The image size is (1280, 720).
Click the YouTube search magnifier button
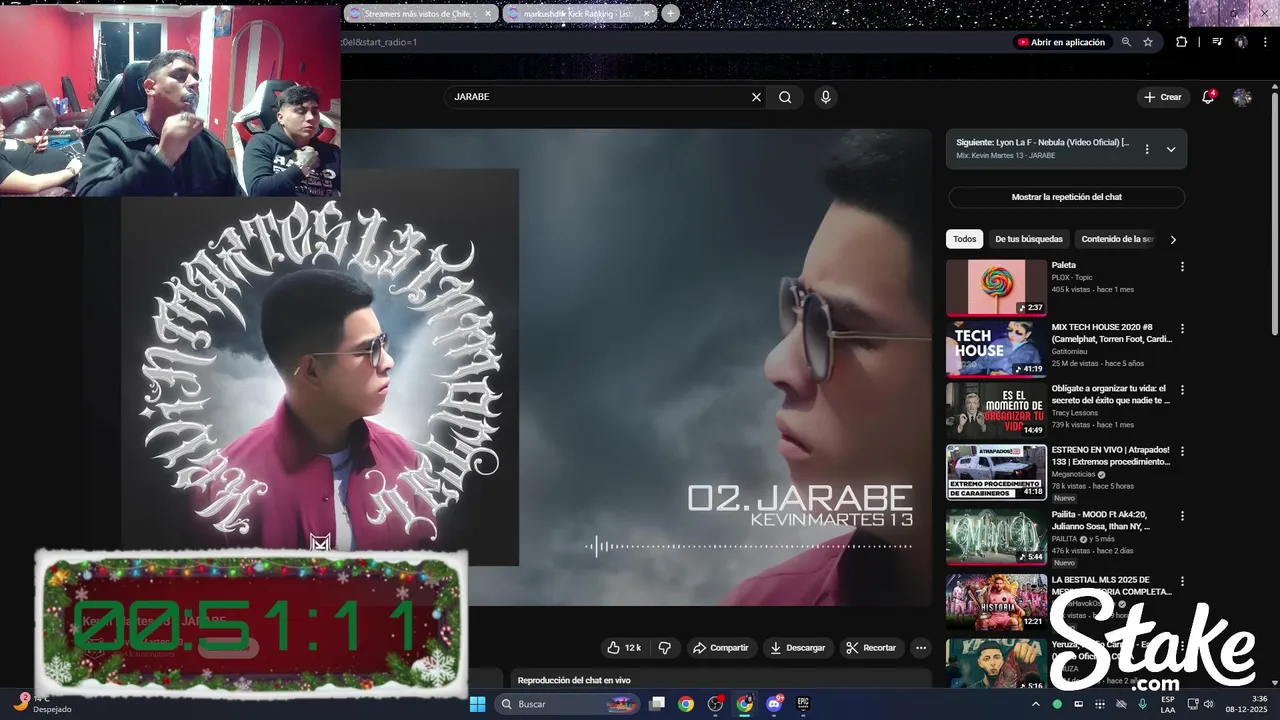785,97
